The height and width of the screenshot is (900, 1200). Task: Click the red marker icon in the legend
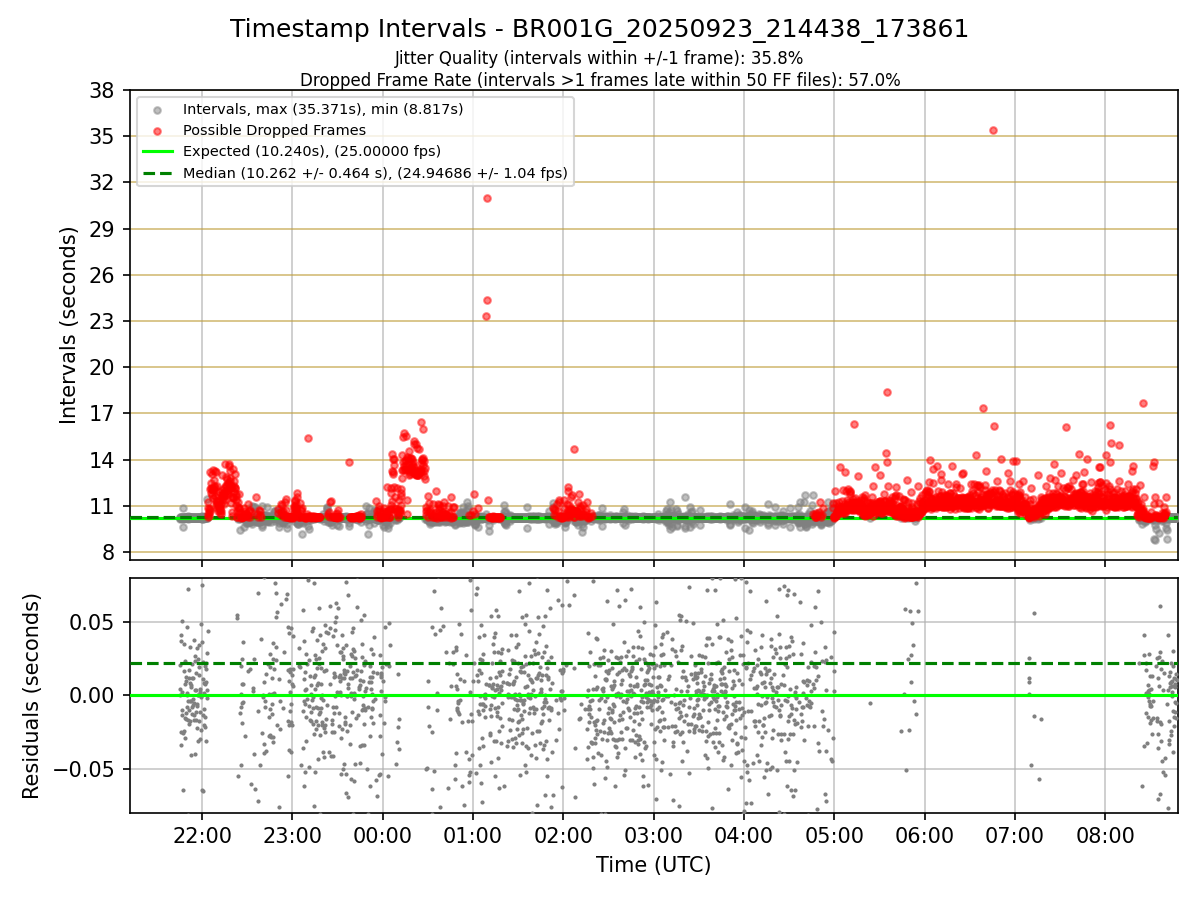(x=158, y=130)
